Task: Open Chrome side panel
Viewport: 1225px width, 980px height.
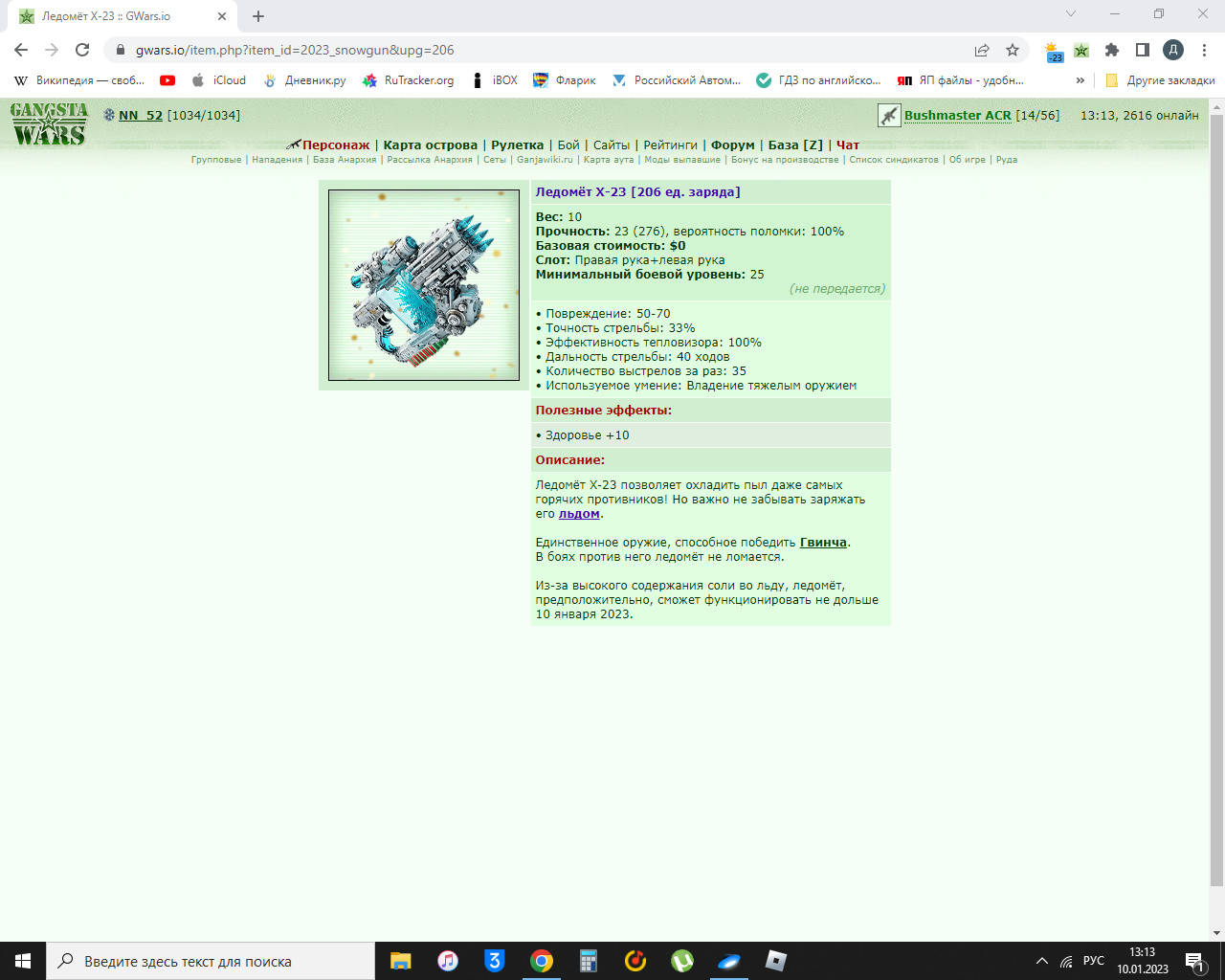Action: click(x=1142, y=50)
